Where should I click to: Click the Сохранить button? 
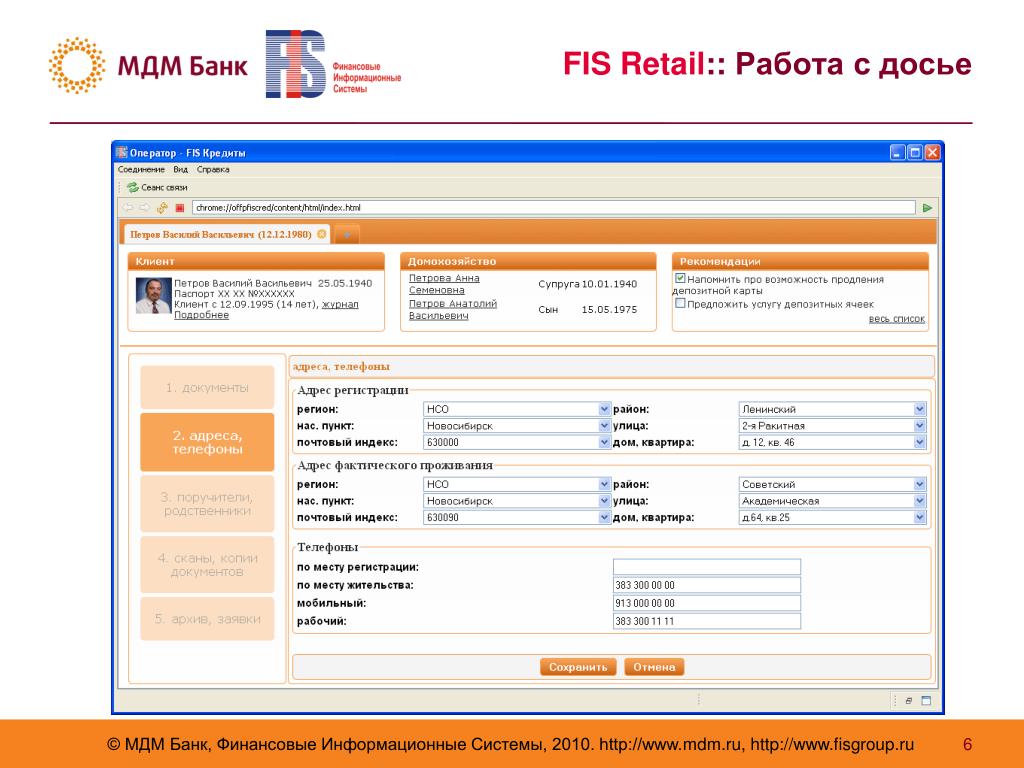pos(578,667)
